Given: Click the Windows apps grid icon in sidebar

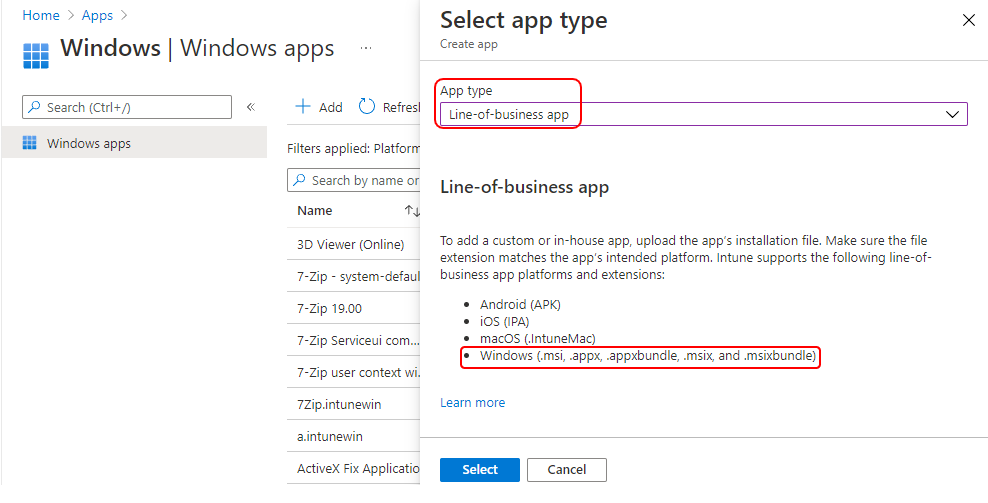Looking at the screenshot, I should pyautogui.click(x=30, y=143).
